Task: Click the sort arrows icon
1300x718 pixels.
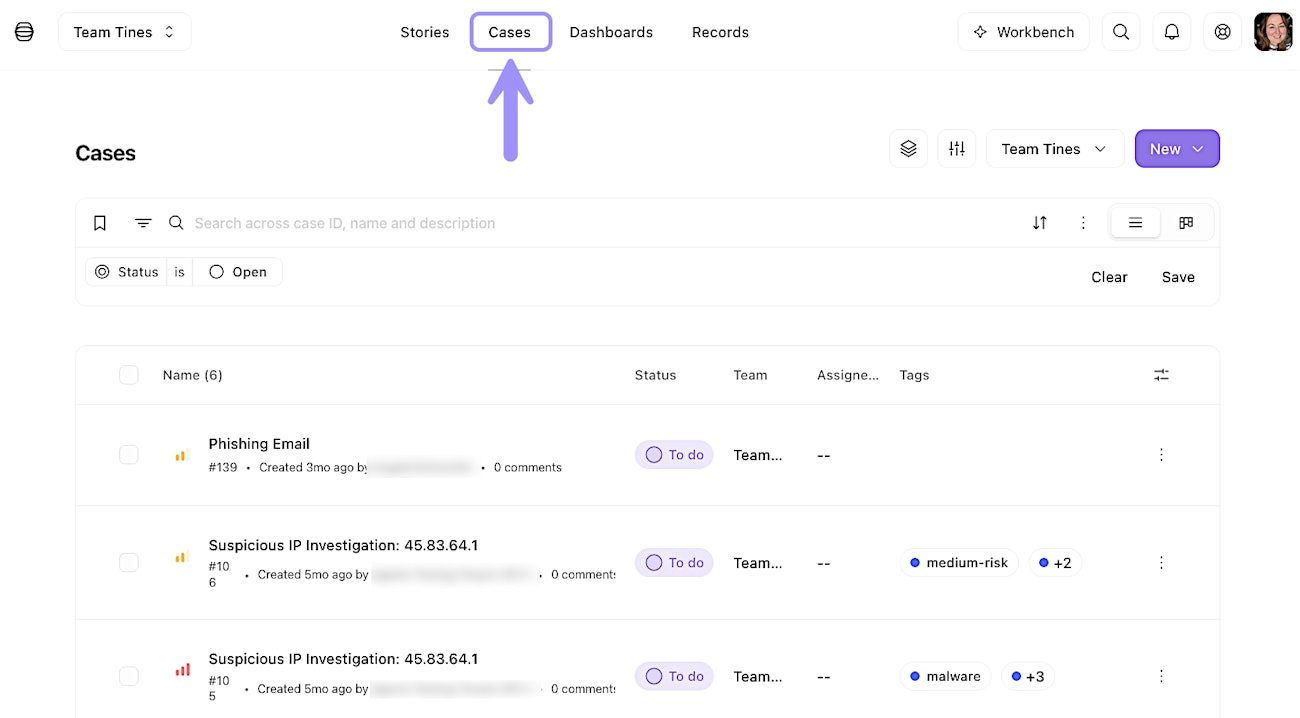Action: tap(1040, 223)
